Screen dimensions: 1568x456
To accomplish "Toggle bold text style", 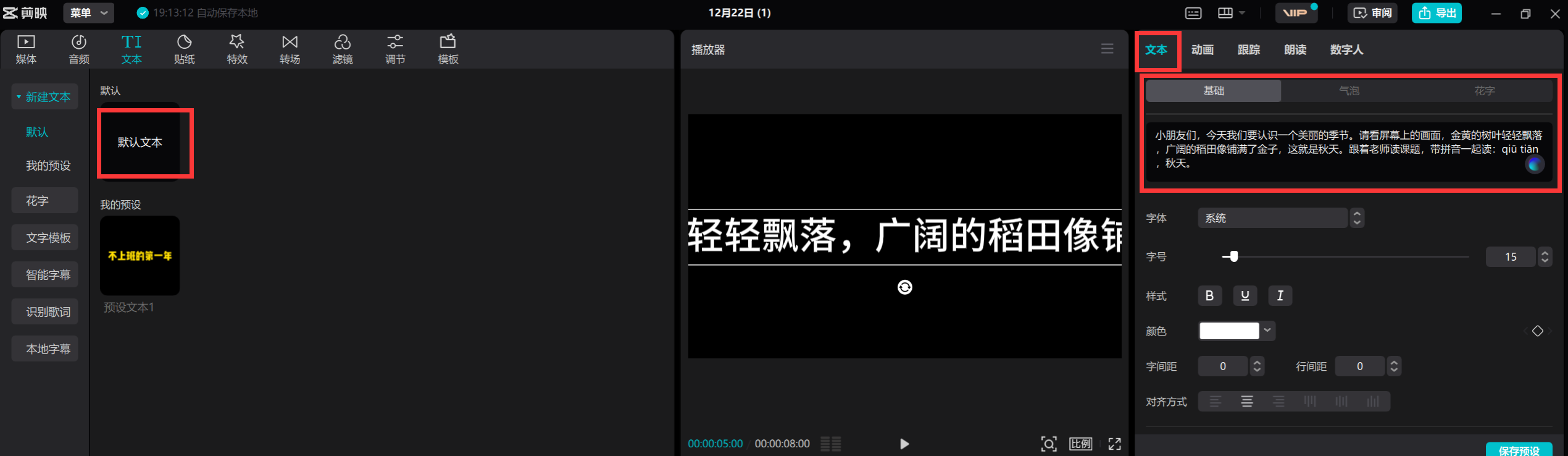I will point(1210,296).
